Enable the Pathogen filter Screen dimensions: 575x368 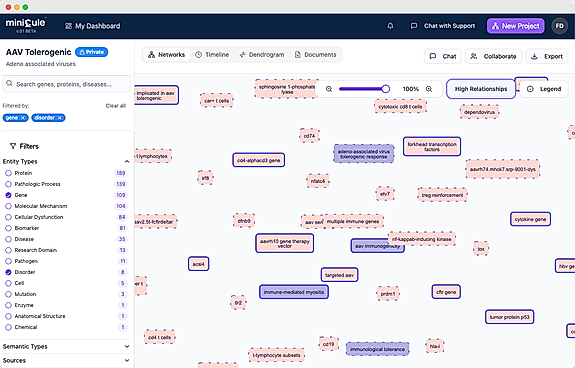point(8,261)
